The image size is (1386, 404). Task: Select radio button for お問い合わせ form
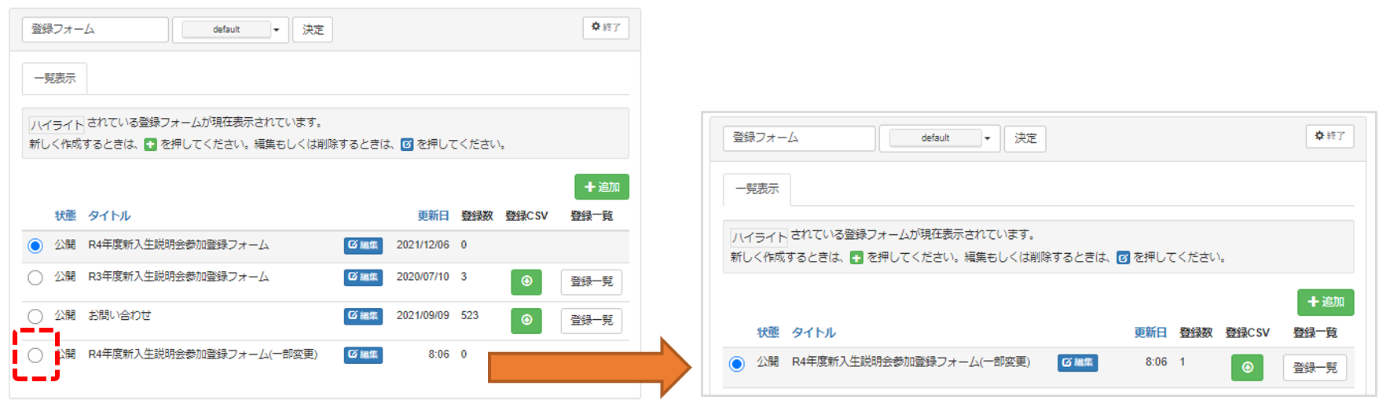[36, 317]
